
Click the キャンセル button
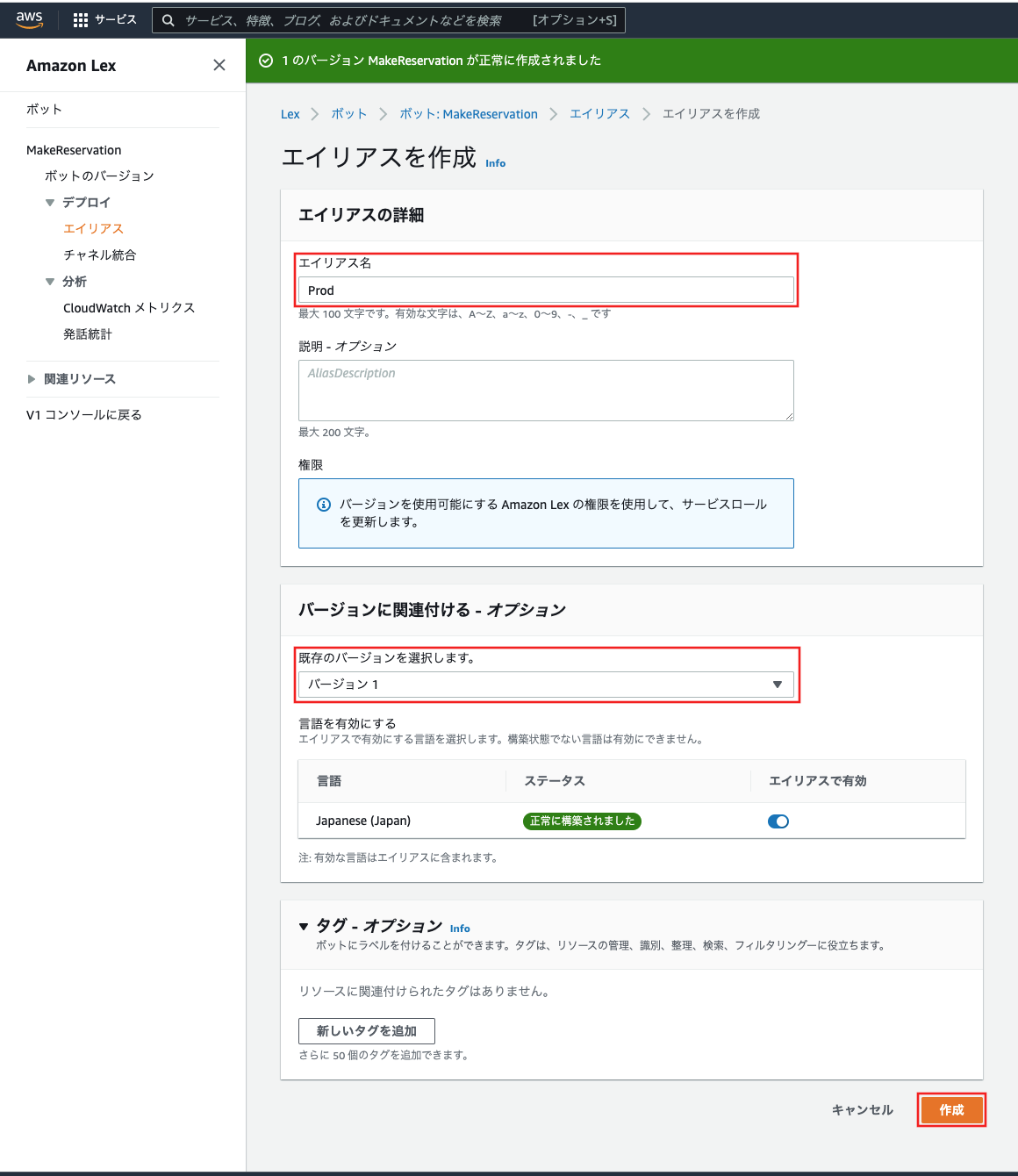click(x=863, y=1110)
